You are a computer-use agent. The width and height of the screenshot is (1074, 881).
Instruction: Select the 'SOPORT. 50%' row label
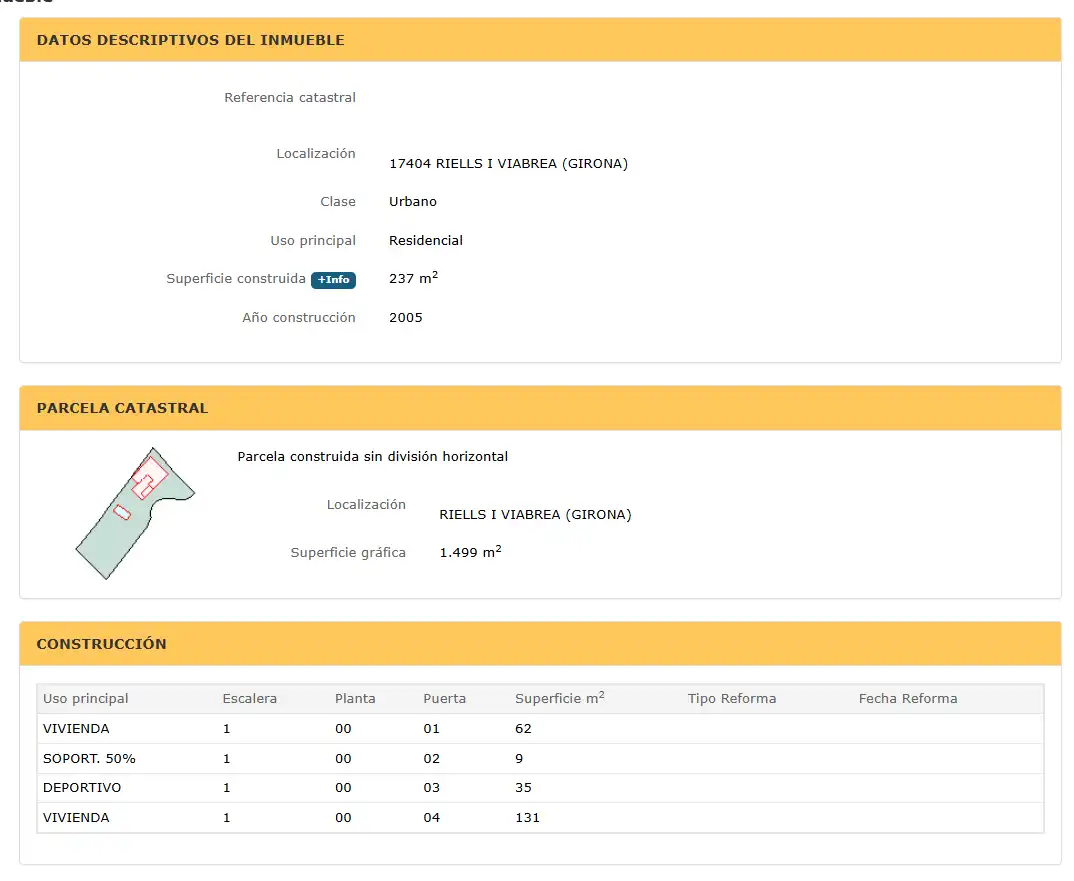[89, 758]
